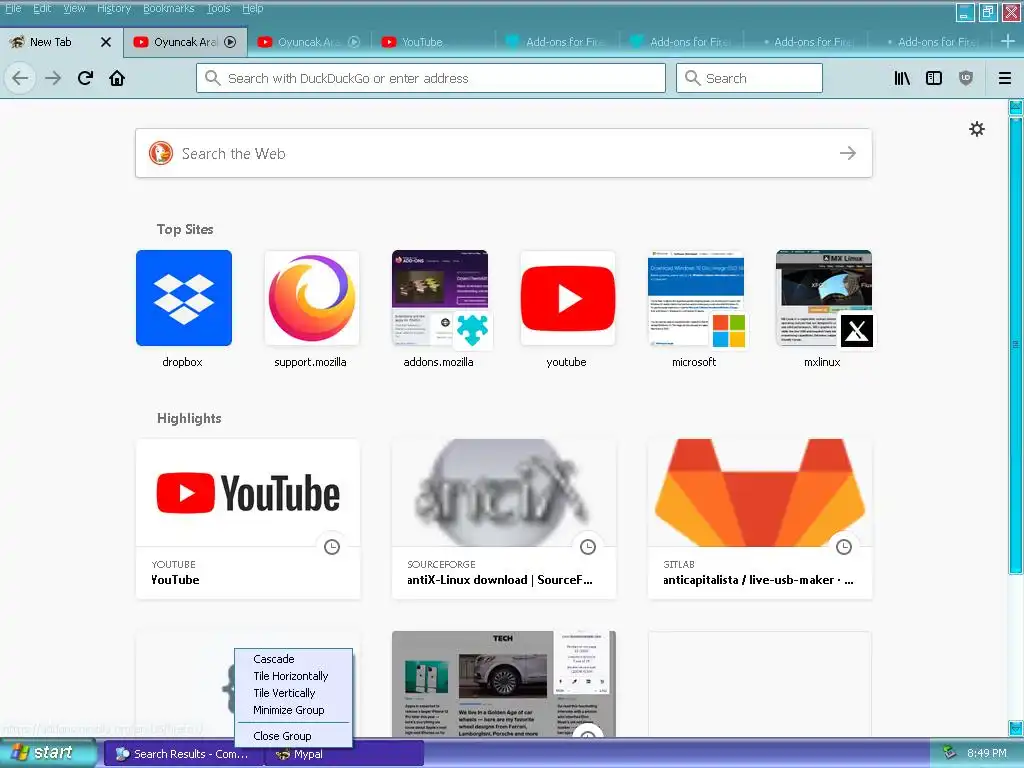Viewport: 1024px width, 768px height.
Task: Open the antiX-Linux SourceForge highlight card
Action: click(x=504, y=519)
